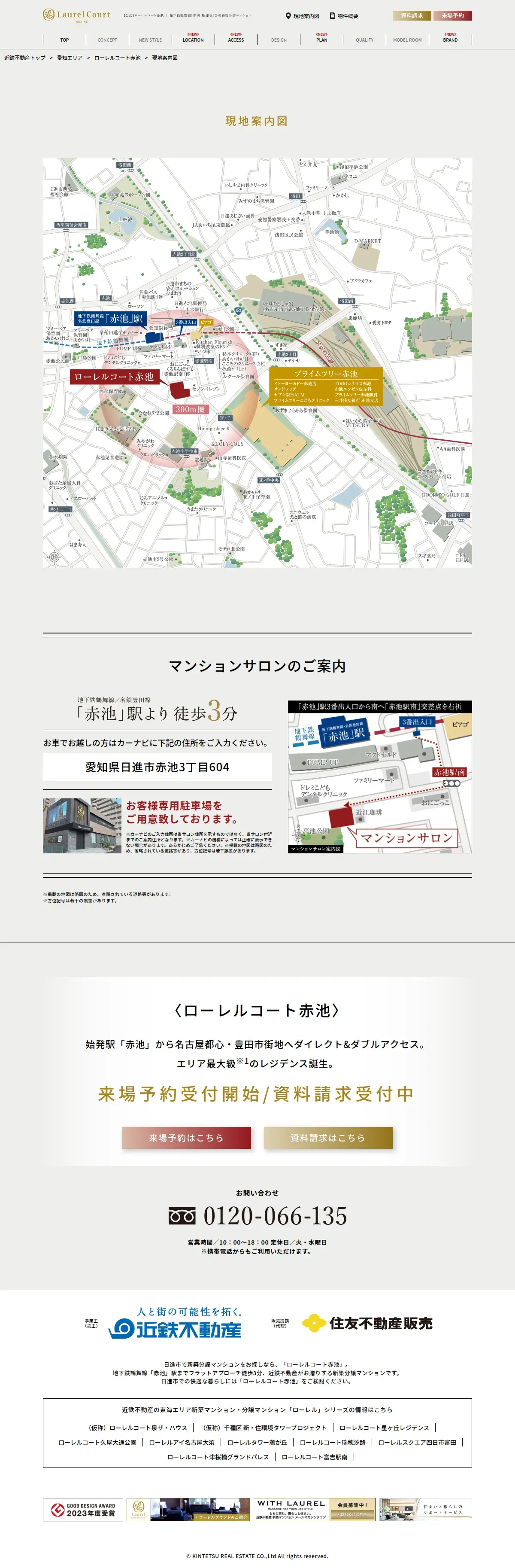Screen dimensions: 515x1568
Task: Select the address 愛知県日進市赤池3丁目604
Action: click(x=158, y=767)
